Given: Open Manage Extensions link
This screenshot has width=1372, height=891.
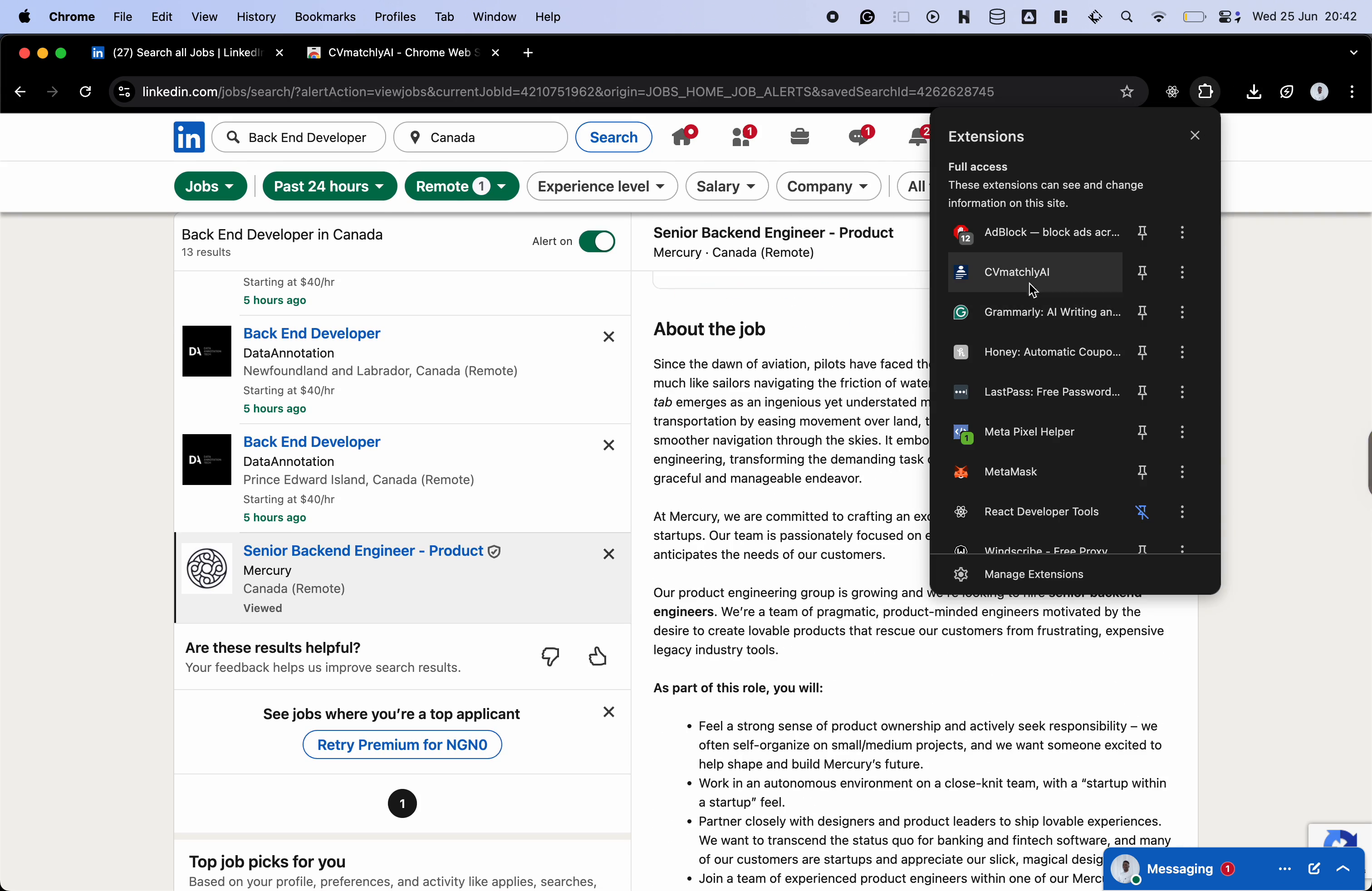Looking at the screenshot, I should point(1033,574).
